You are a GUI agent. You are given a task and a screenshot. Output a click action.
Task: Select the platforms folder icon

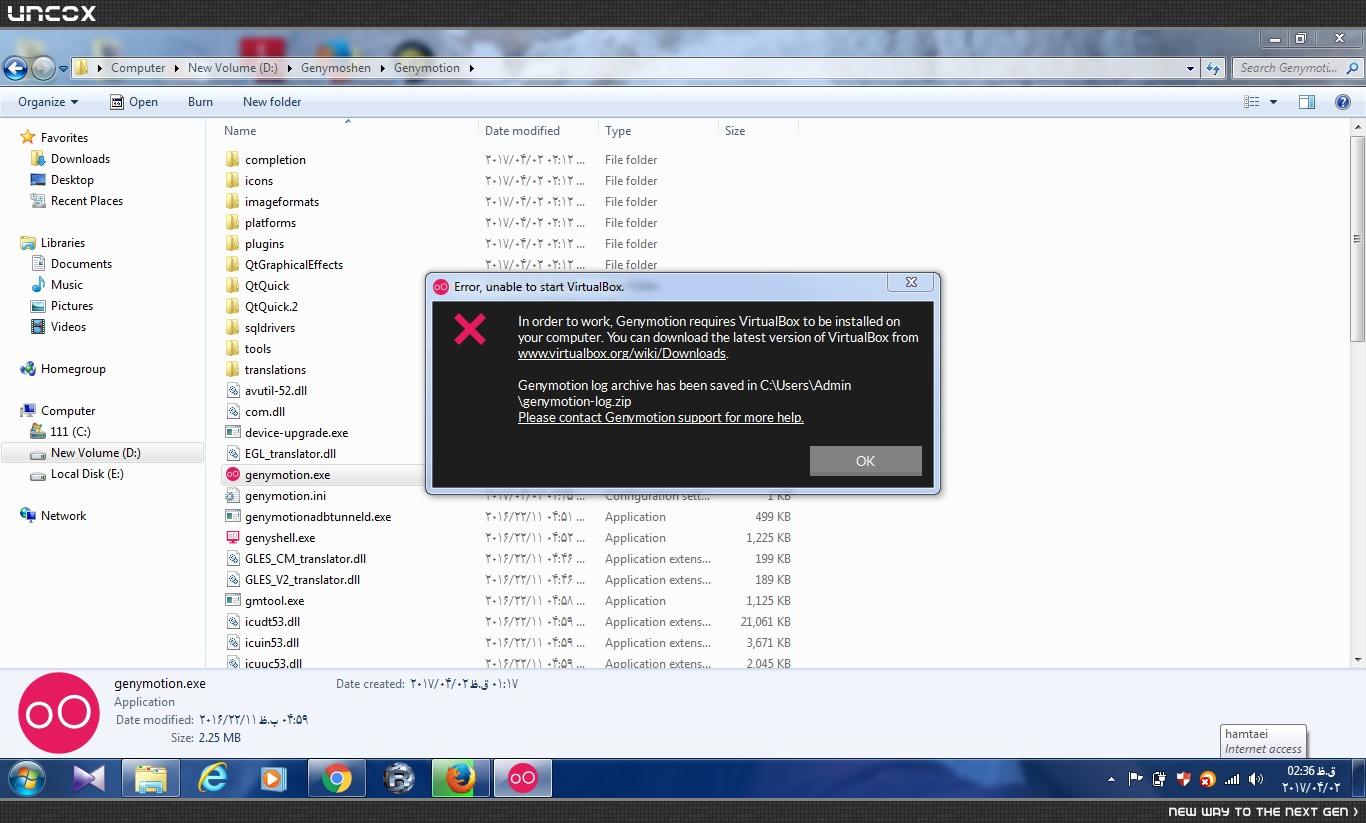[232, 223]
